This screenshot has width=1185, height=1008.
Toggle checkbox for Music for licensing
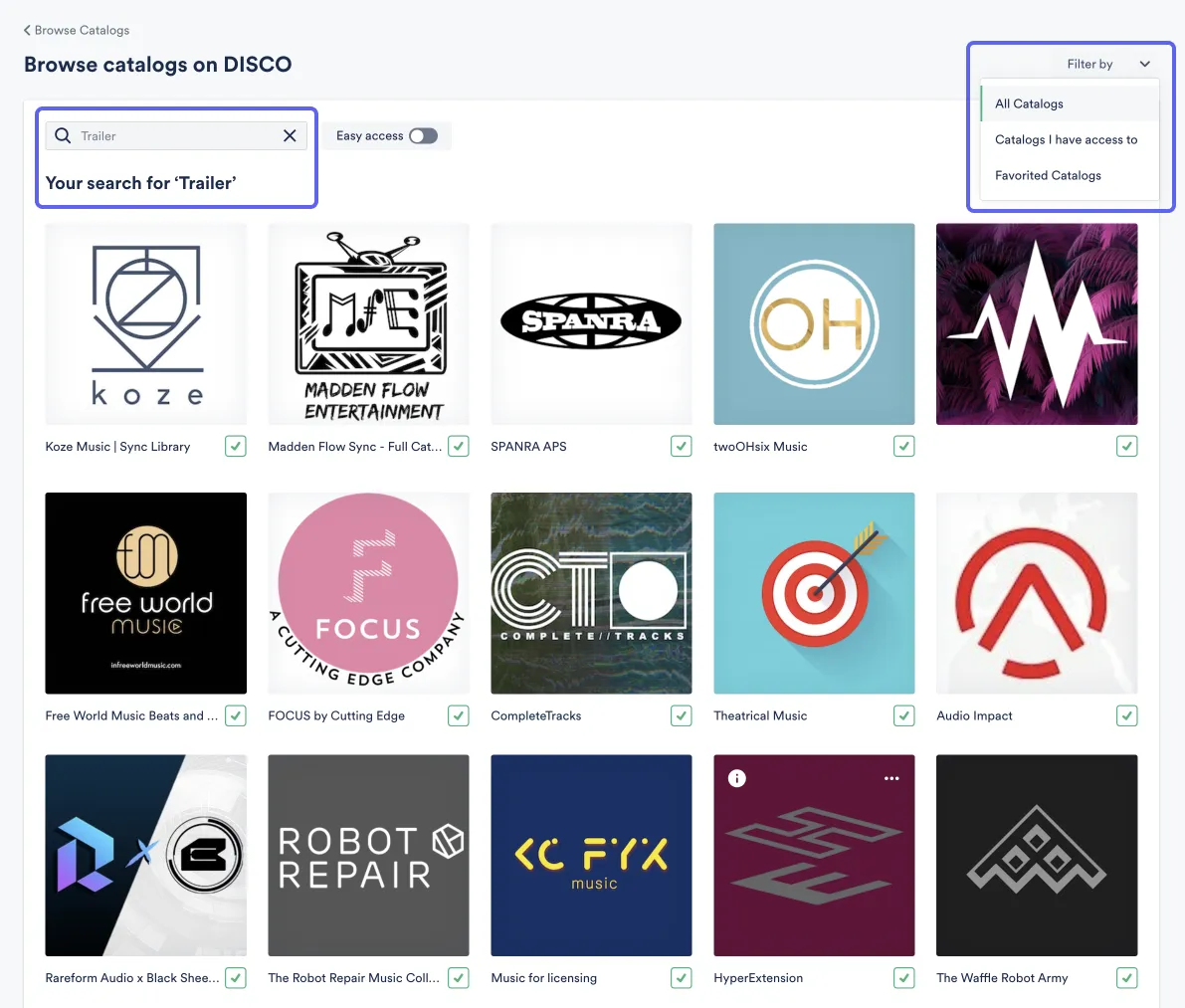coord(681,978)
